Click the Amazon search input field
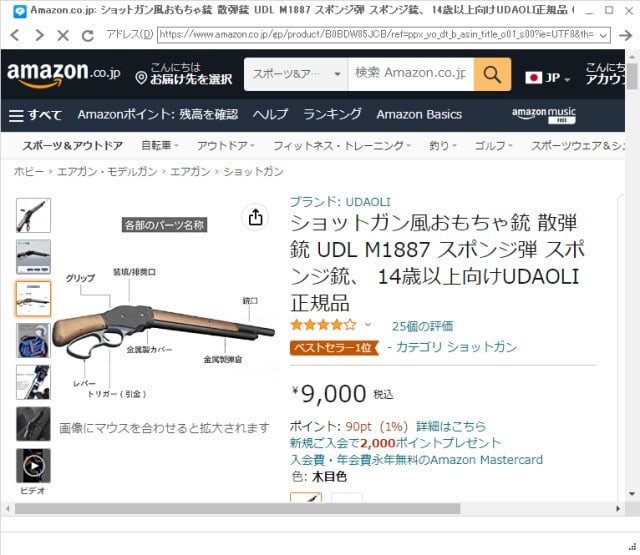 click(411, 74)
